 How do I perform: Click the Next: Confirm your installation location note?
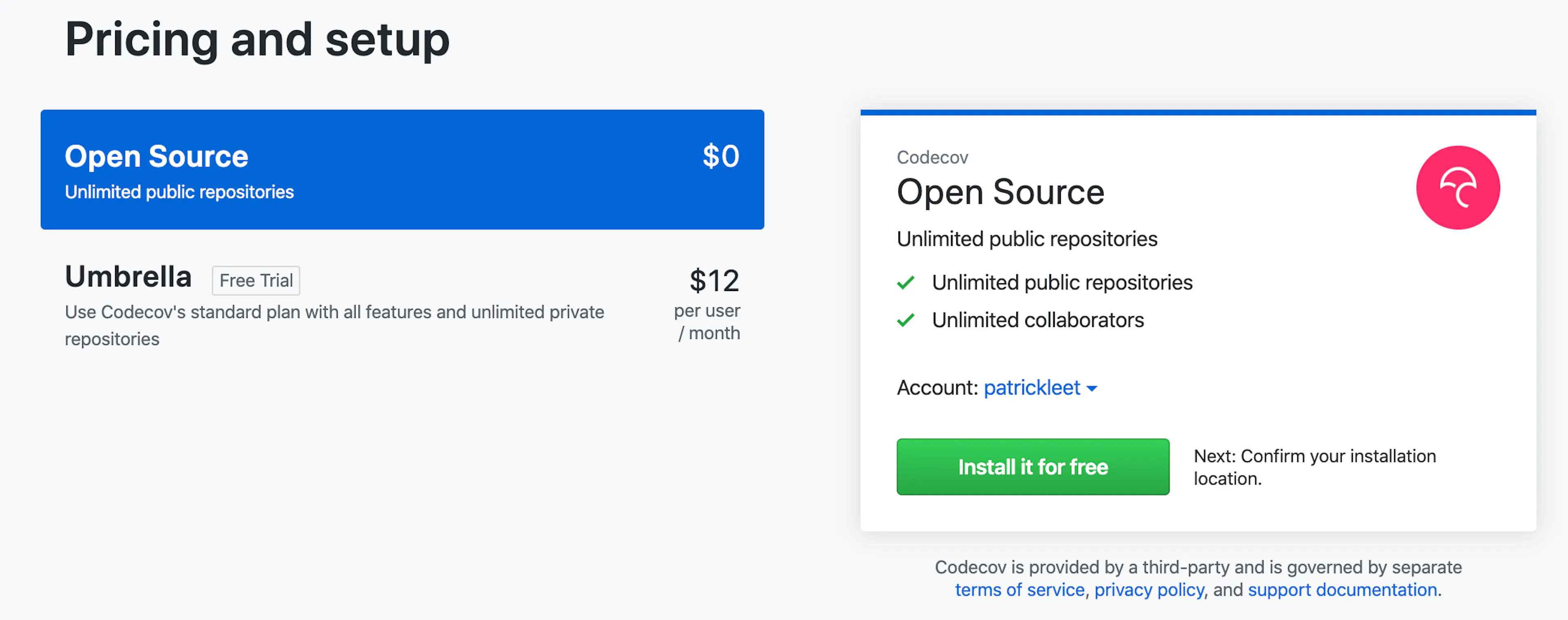(x=1315, y=467)
